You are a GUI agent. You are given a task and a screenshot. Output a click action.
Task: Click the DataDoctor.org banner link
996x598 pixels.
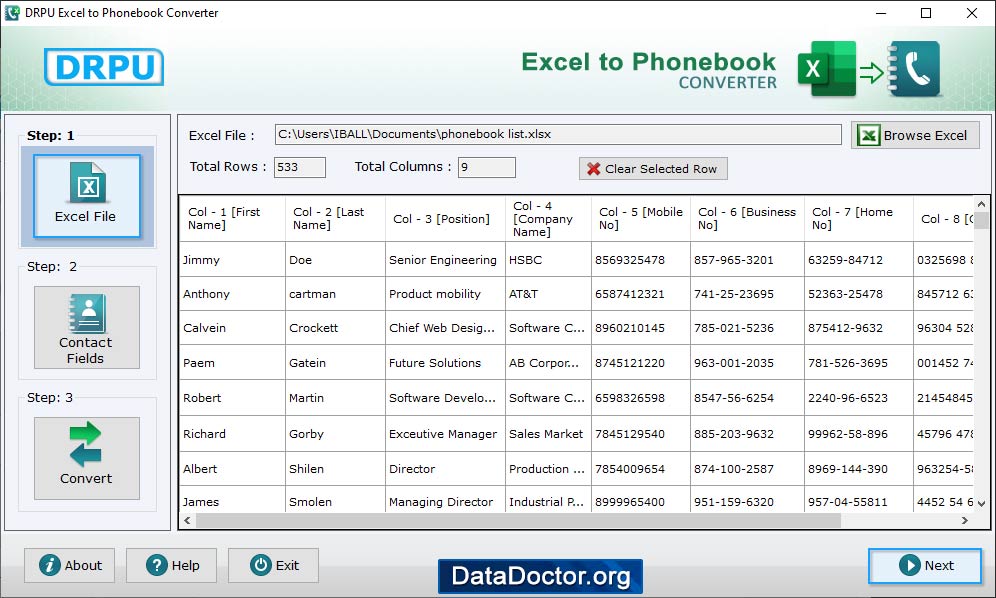(541, 576)
